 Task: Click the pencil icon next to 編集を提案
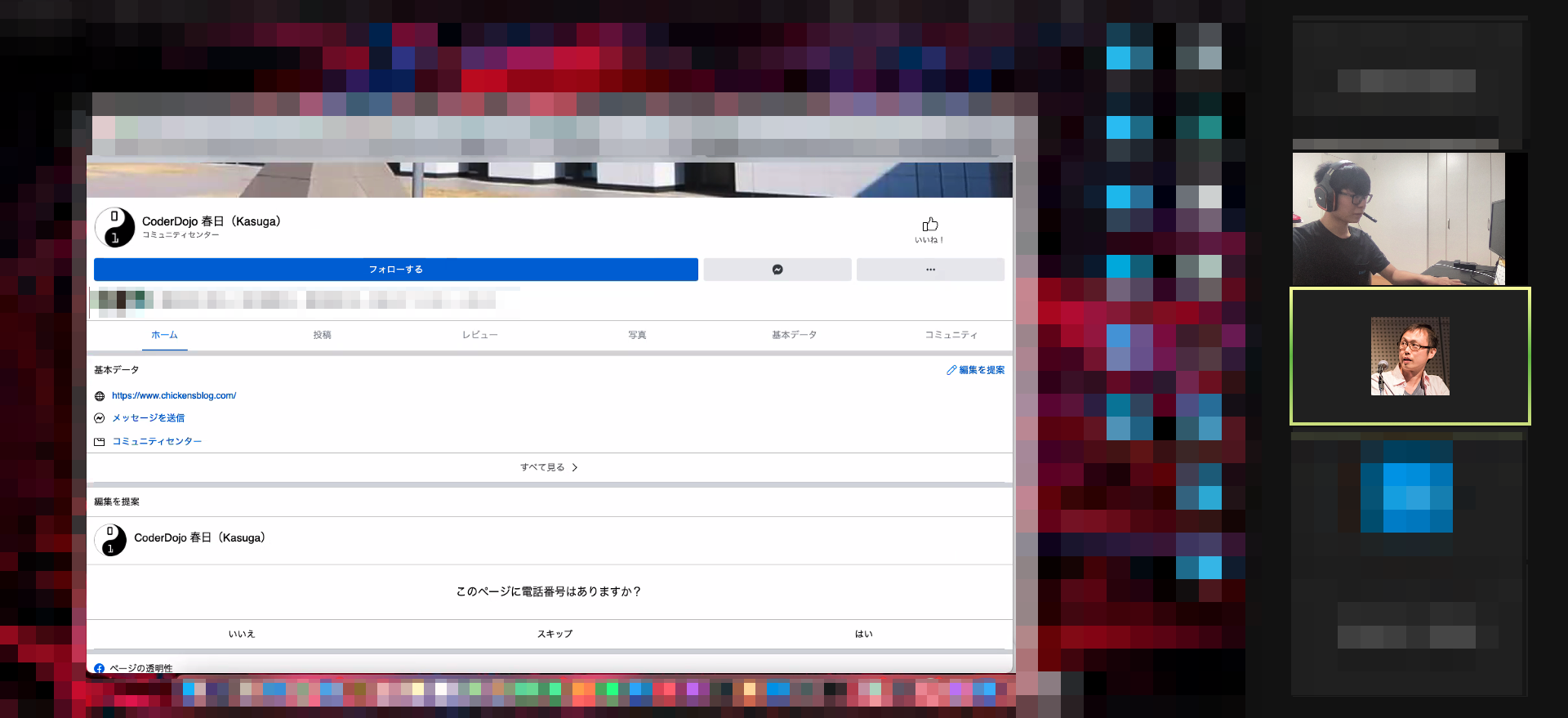pyautogui.click(x=951, y=370)
